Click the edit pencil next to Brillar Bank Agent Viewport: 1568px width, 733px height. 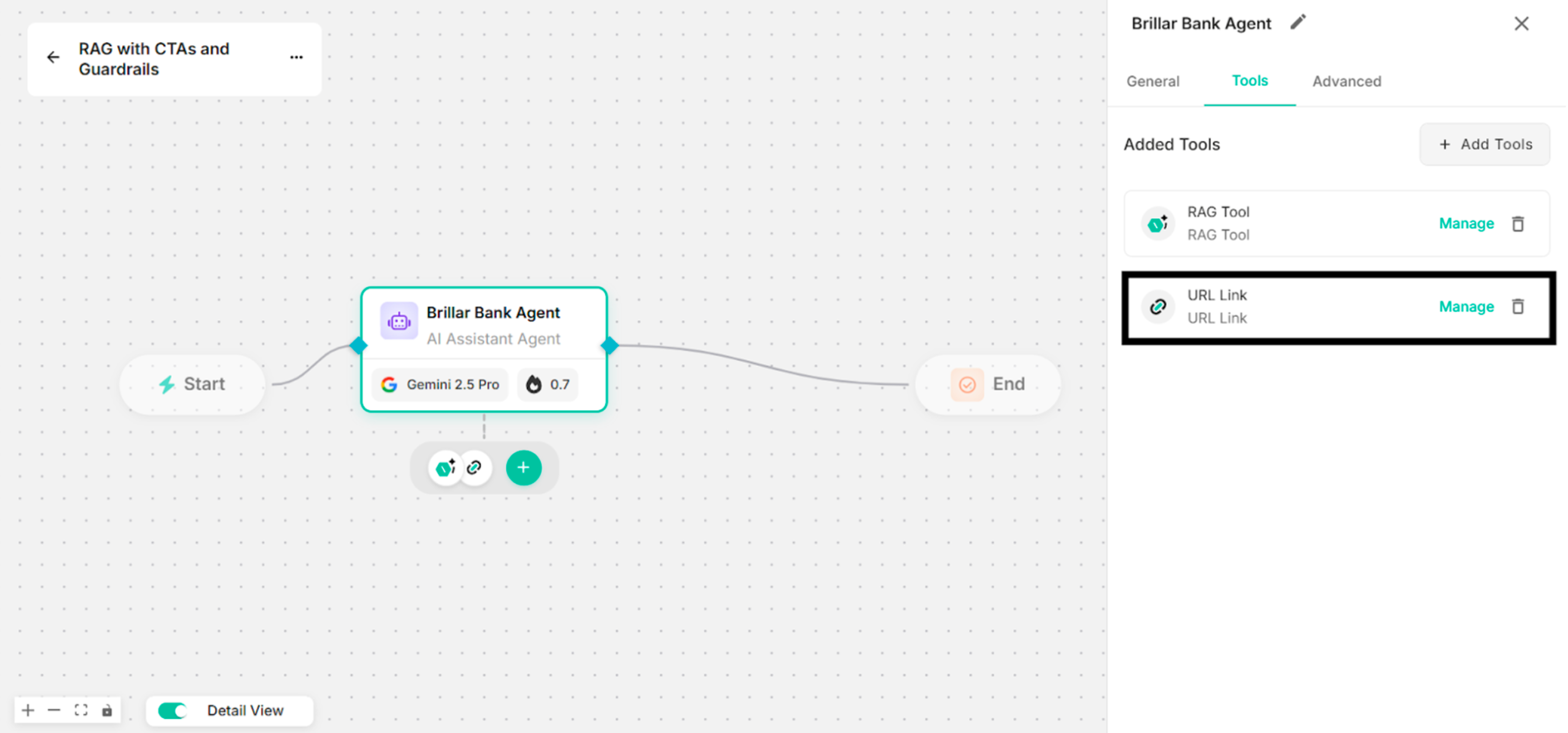1298,23
